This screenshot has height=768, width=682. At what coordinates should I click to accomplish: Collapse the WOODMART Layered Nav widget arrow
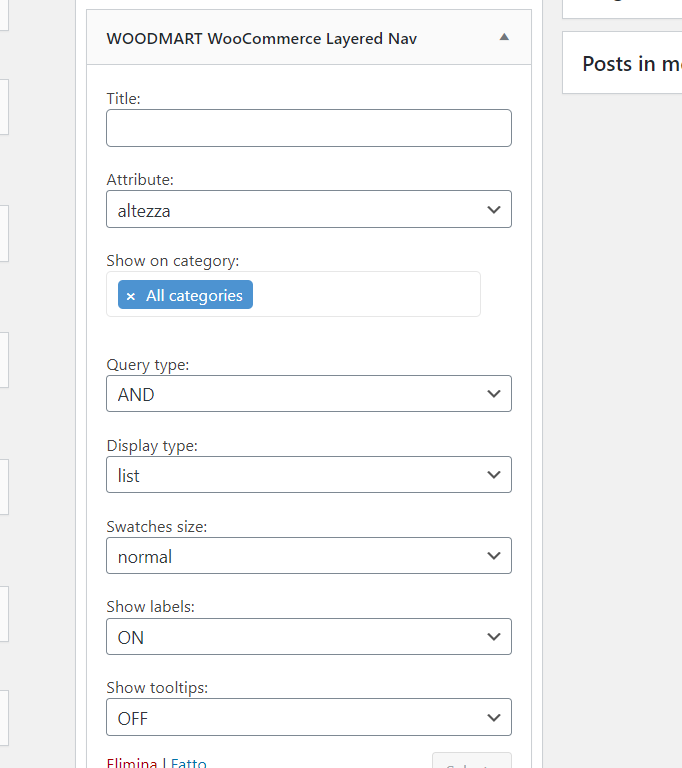(504, 38)
